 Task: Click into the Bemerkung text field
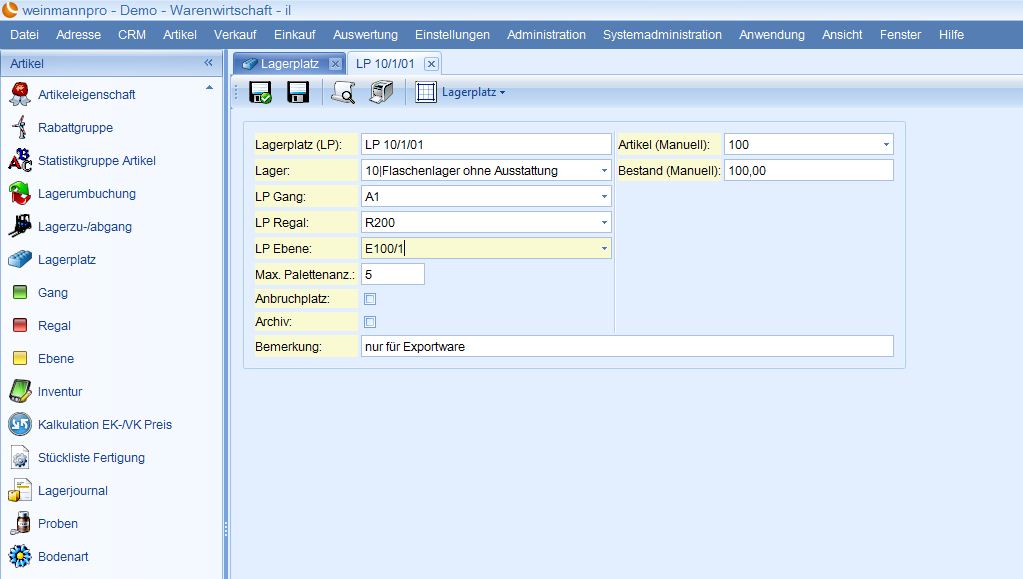(x=627, y=347)
